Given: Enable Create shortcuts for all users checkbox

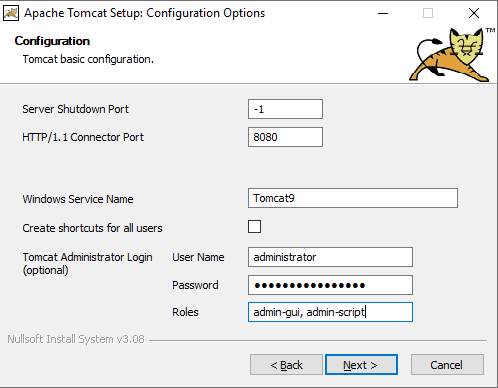Looking at the screenshot, I should pos(254,227).
